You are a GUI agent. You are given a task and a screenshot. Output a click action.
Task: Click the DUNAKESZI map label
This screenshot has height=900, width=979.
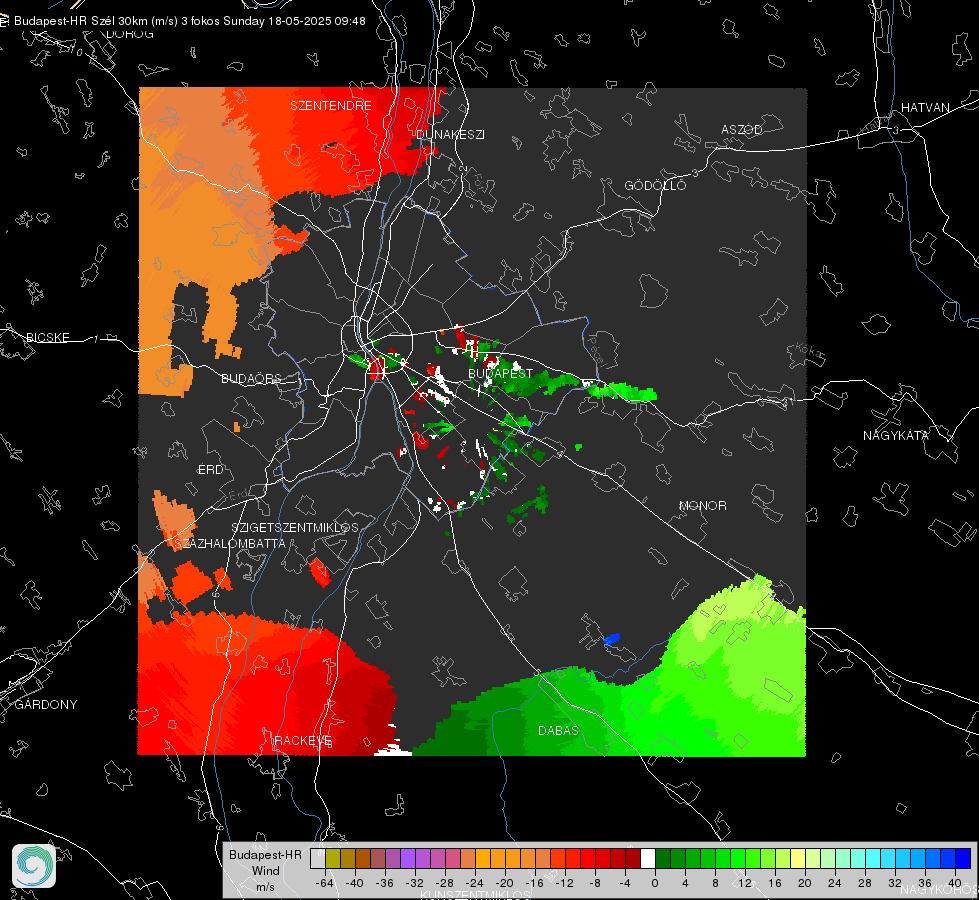[x=450, y=134]
